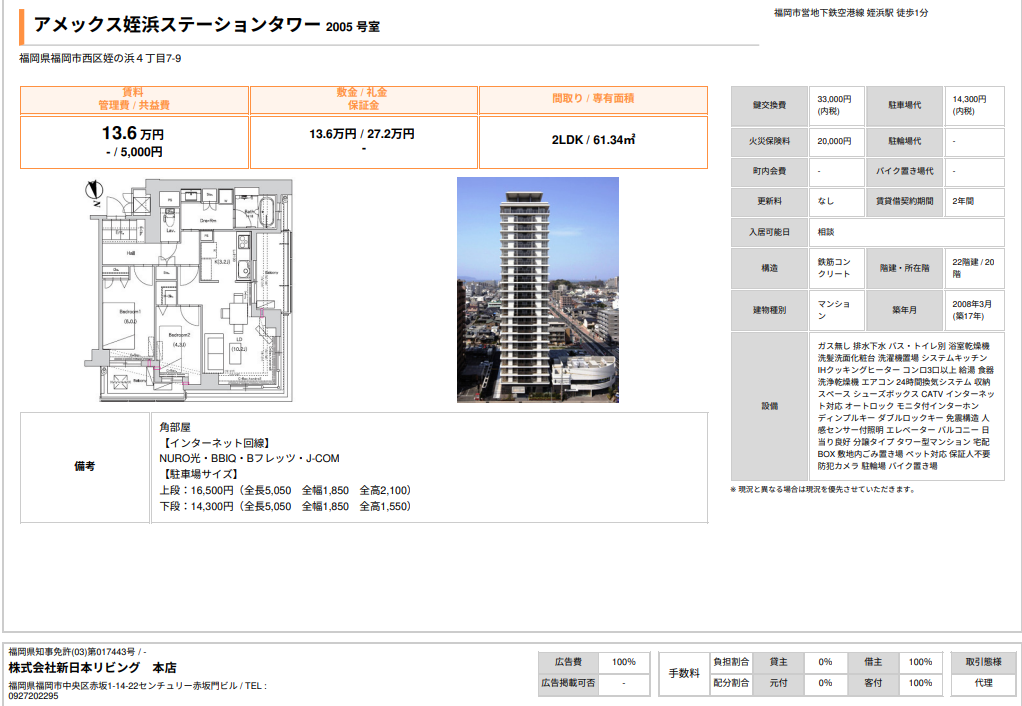Click the 駐車場代 label cell
Viewport: 1022px width, 706px height.
coord(905,106)
